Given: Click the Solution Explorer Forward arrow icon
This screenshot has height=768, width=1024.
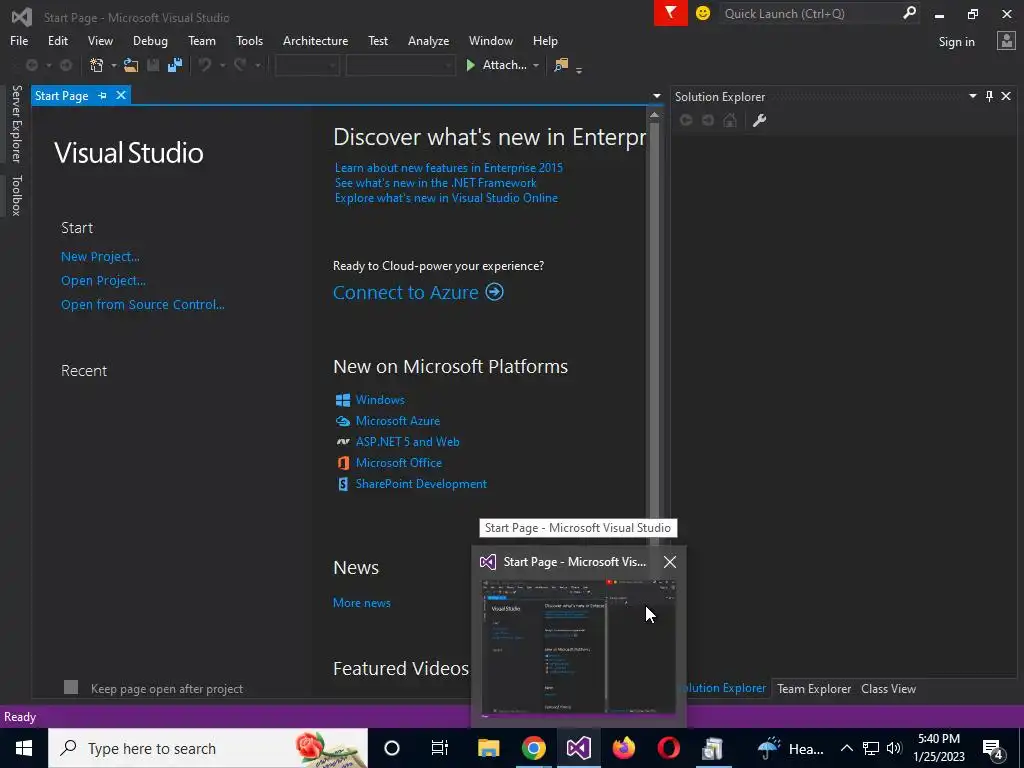Looking at the screenshot, I should pos(708,120).
